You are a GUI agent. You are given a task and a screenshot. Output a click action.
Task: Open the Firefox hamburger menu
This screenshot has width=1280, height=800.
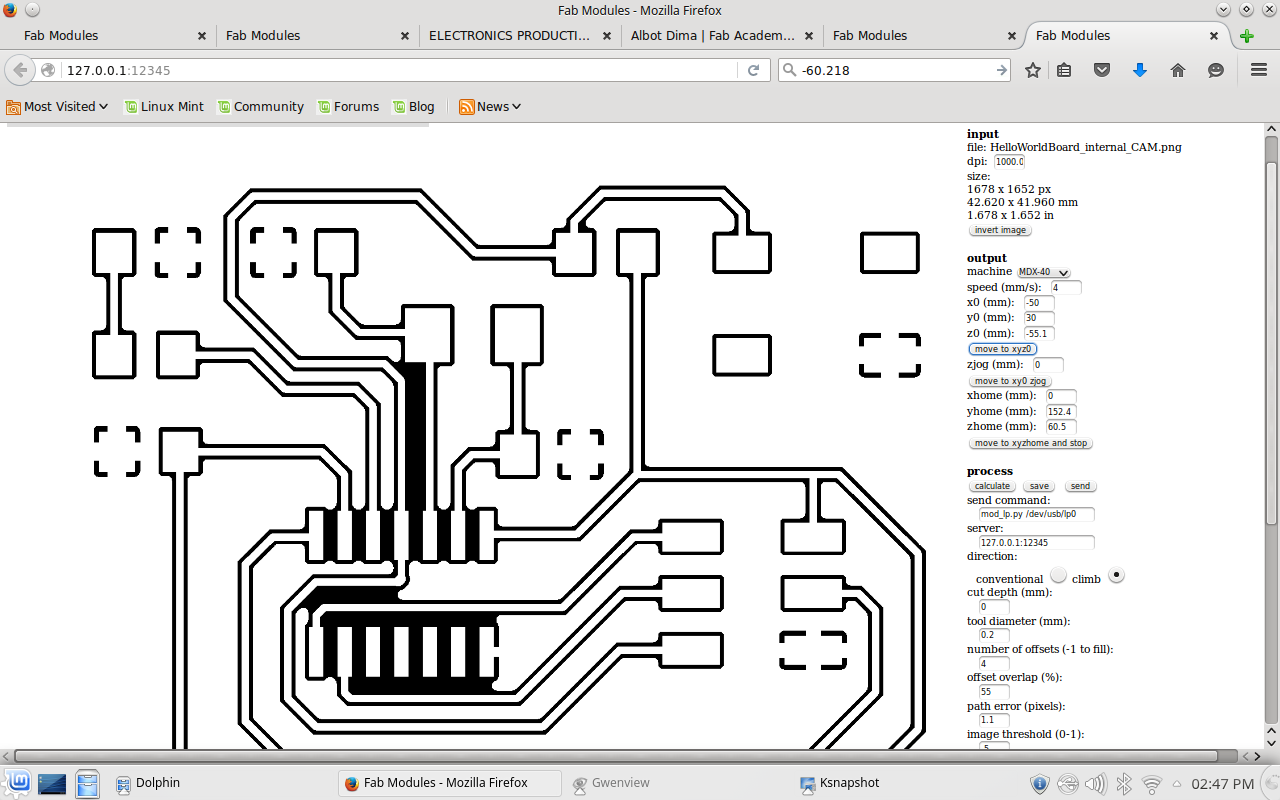tap(1259, 70)
